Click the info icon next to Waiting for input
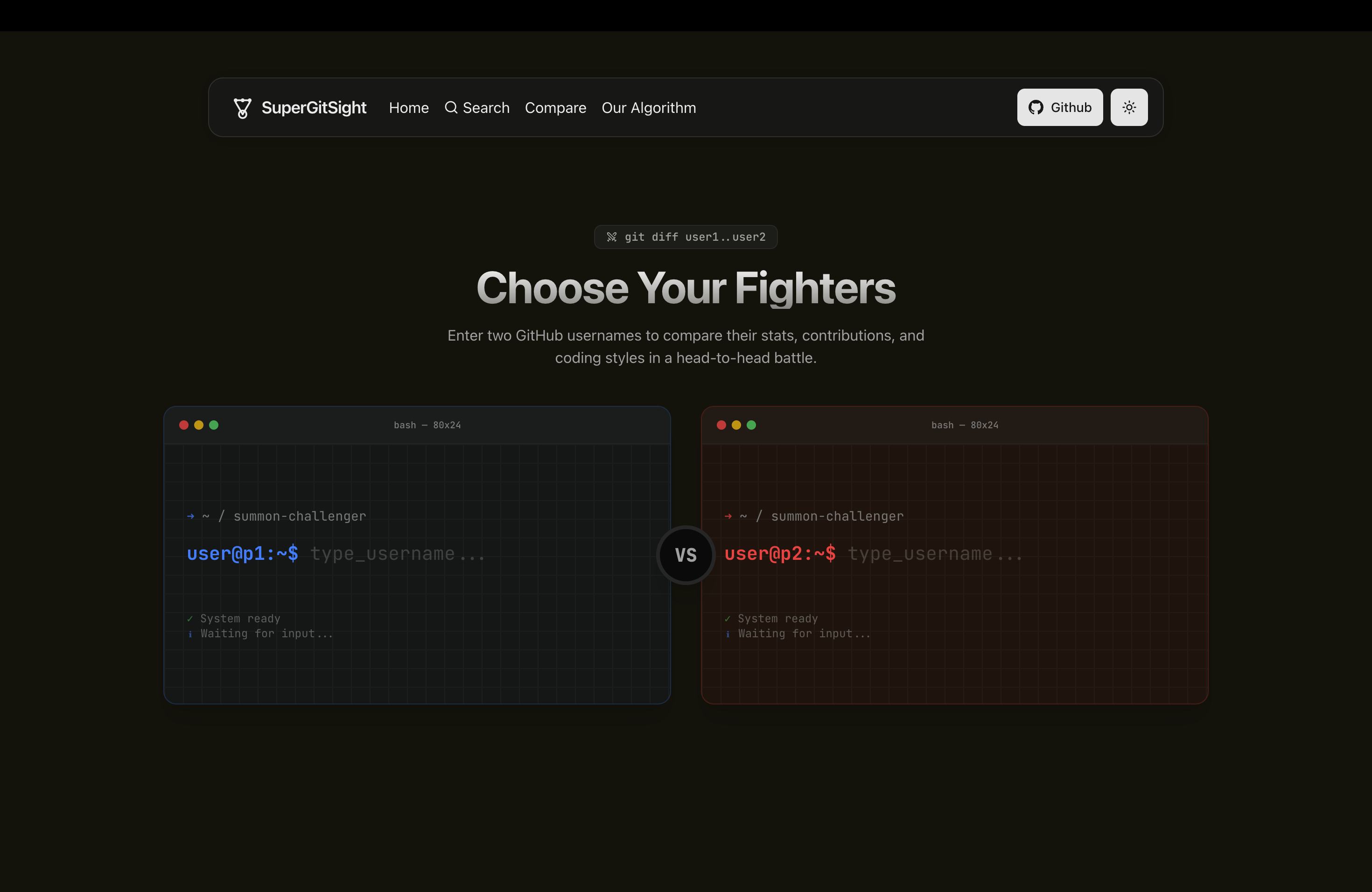The height and width of the screenshot is (892, 1372). pyautogui.click(x=190, y=634)
